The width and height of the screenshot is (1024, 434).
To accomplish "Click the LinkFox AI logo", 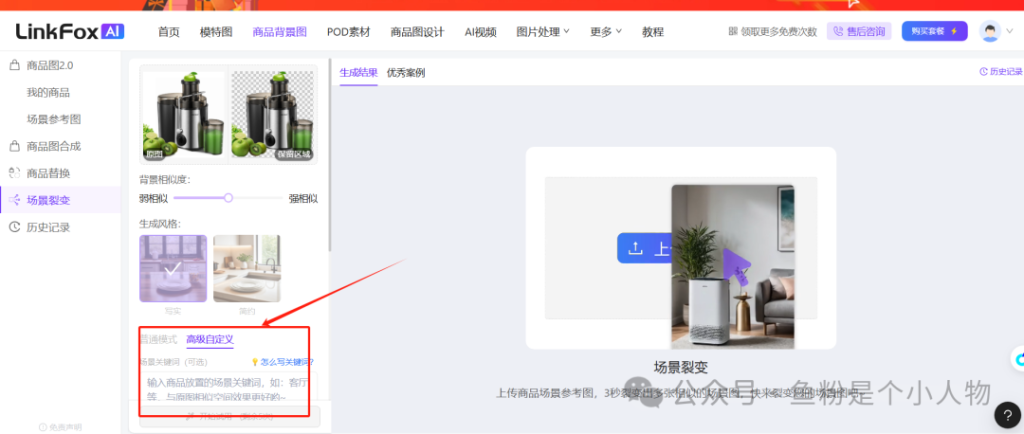I will coord(70,31).
